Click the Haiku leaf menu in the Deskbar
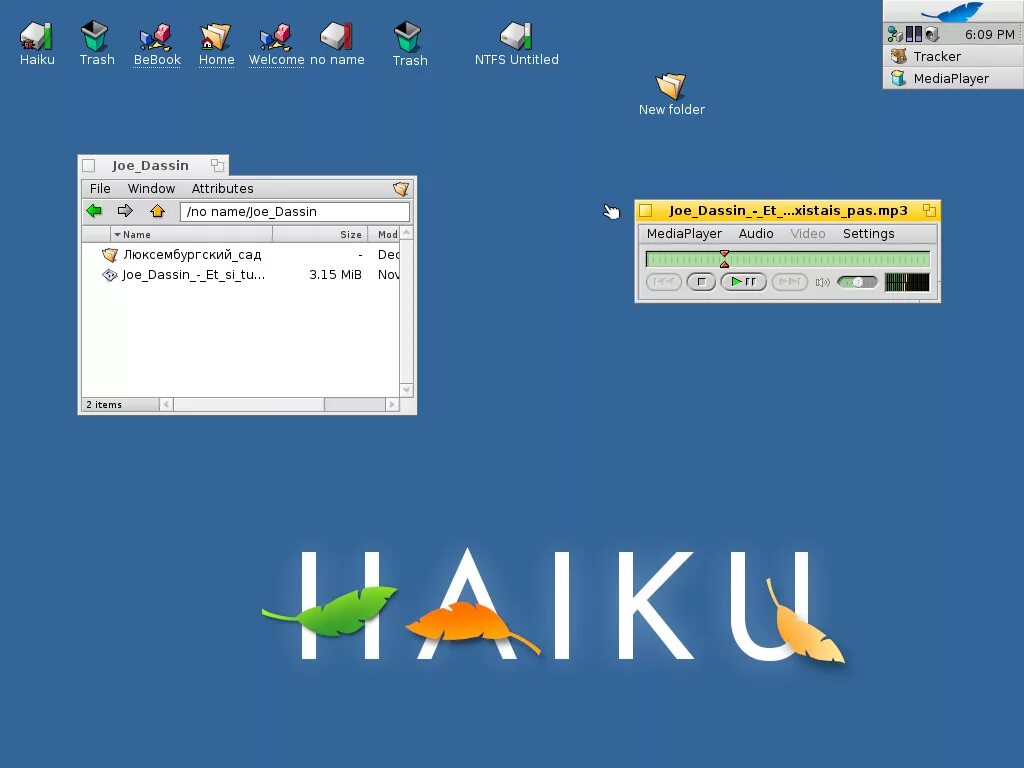The width and height of the screenshot is (1024, 768). tap(953, 11)
